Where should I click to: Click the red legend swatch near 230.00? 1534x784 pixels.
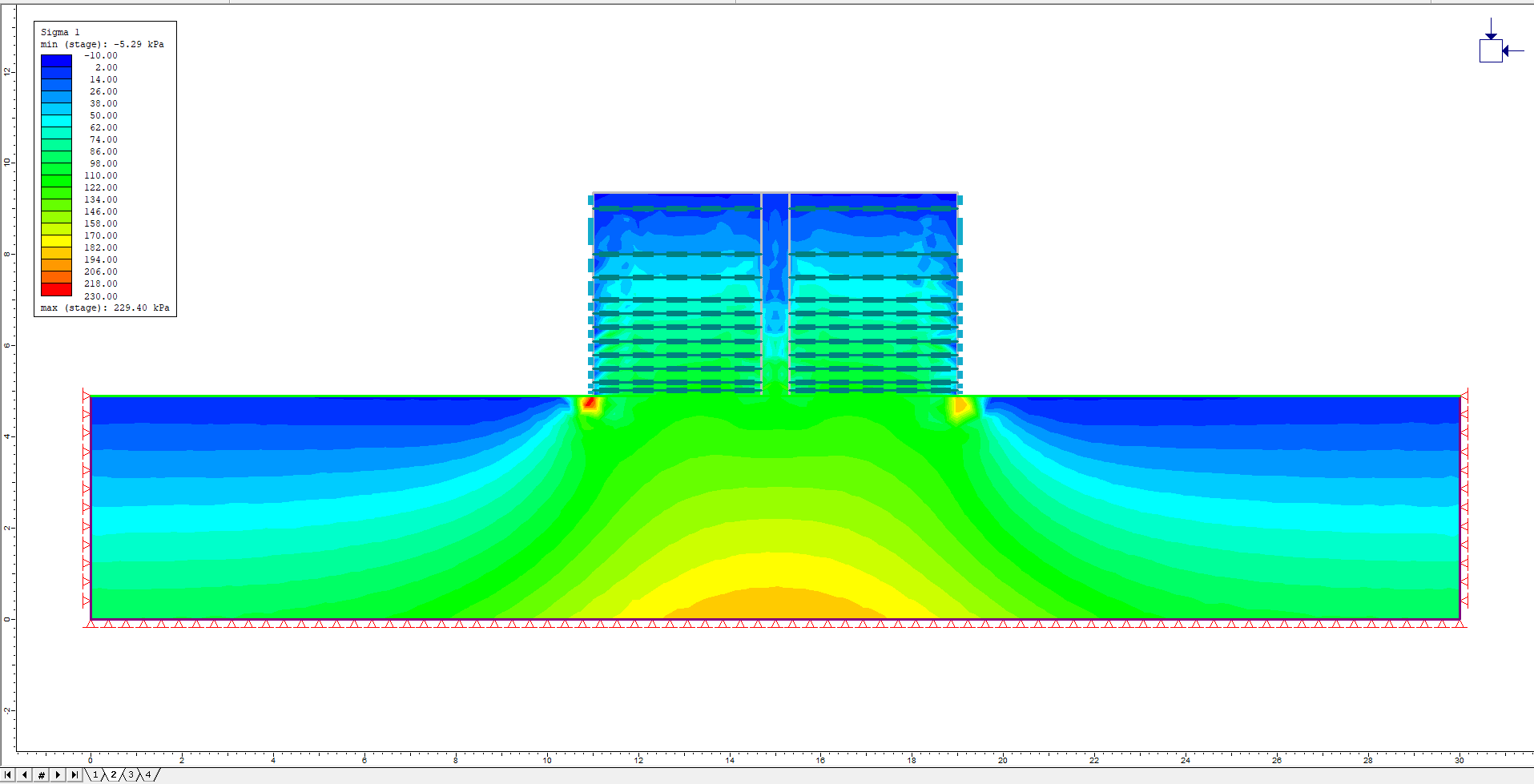pos(56,289)
